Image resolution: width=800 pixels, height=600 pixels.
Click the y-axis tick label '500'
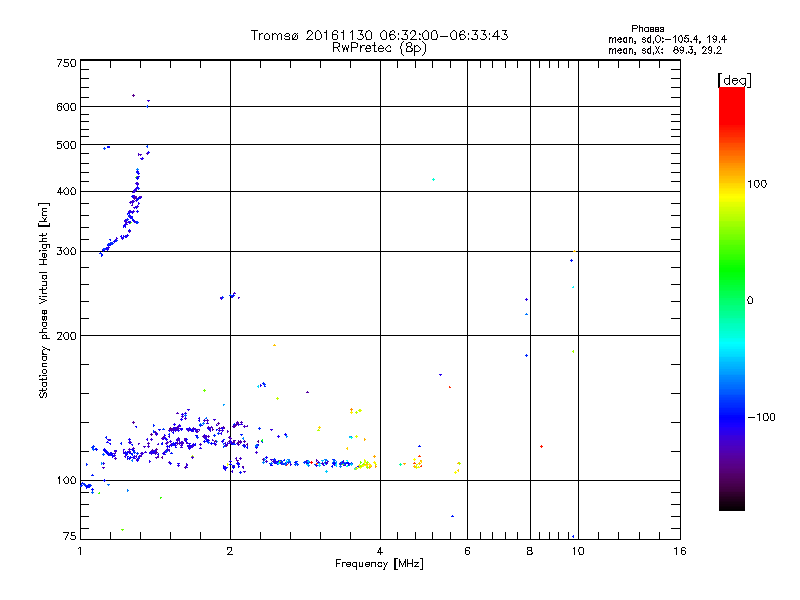[x=66, y=145]
